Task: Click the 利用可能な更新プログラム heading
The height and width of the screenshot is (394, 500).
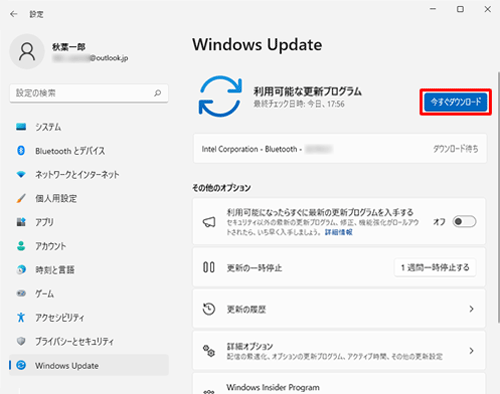Action: point(308,91)
